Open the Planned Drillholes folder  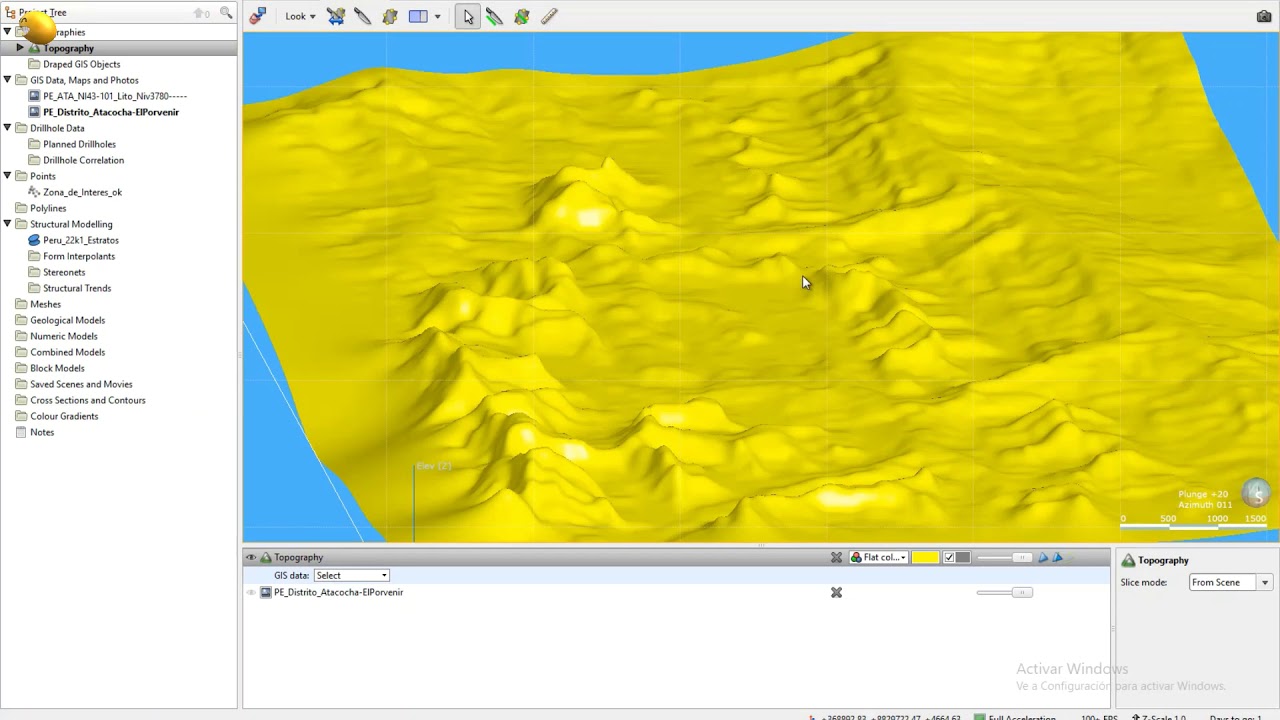79,144
